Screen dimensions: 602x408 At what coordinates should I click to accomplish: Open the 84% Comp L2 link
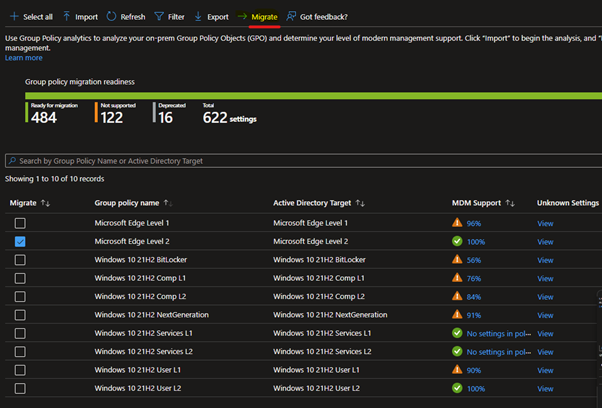point(474,297)
